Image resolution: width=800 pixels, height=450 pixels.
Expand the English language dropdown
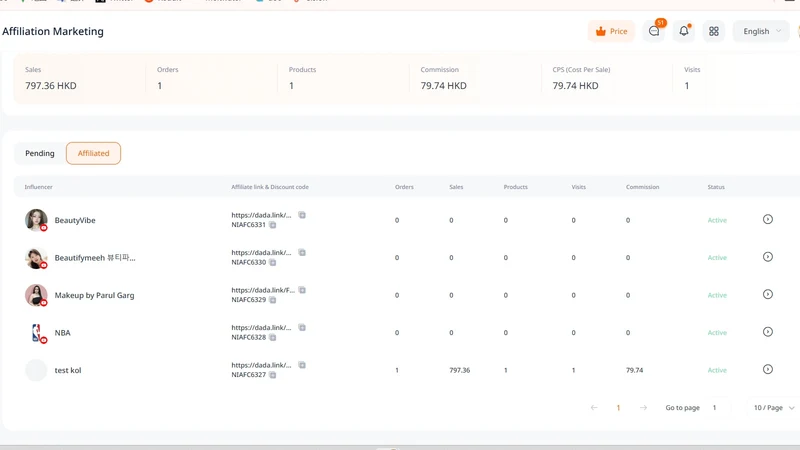click(761, 31)
